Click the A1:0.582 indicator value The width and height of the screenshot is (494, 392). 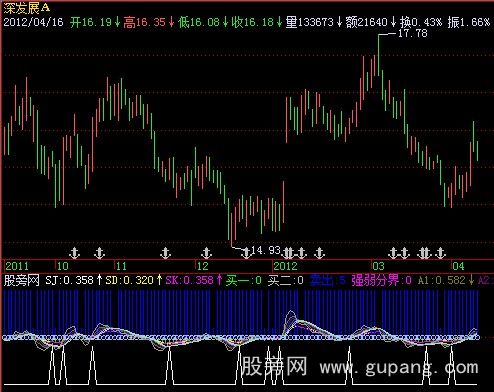click(445, 280)
